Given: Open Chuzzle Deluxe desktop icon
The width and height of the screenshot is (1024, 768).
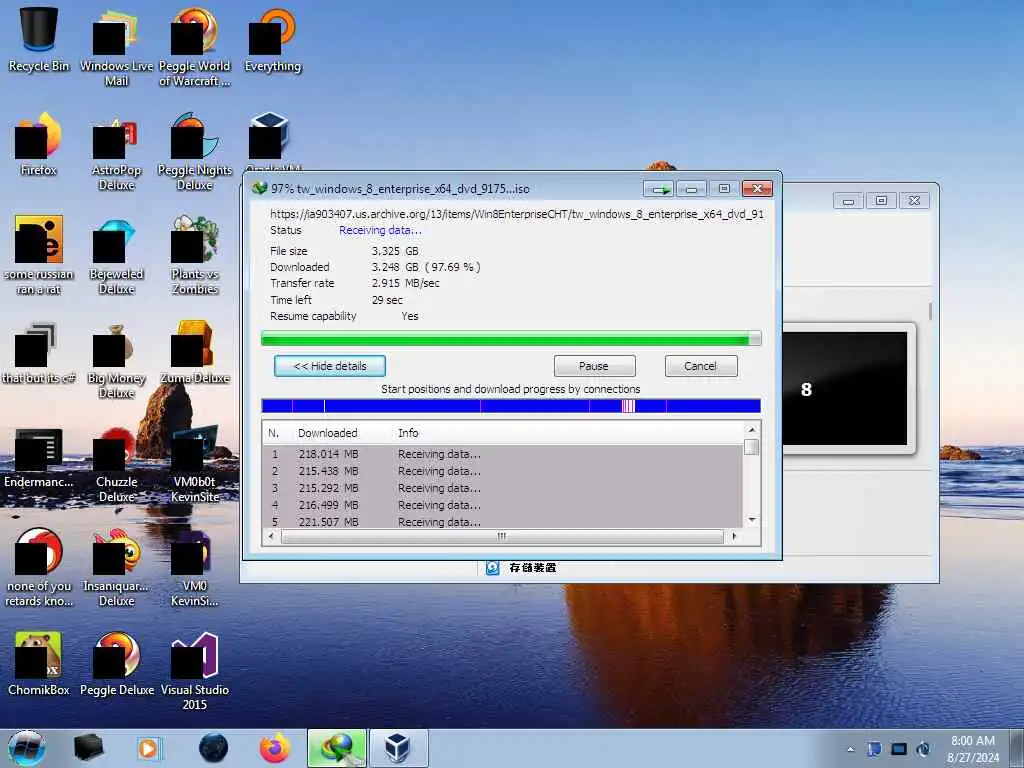Looking at the screenshot, I should coord(116,464).
